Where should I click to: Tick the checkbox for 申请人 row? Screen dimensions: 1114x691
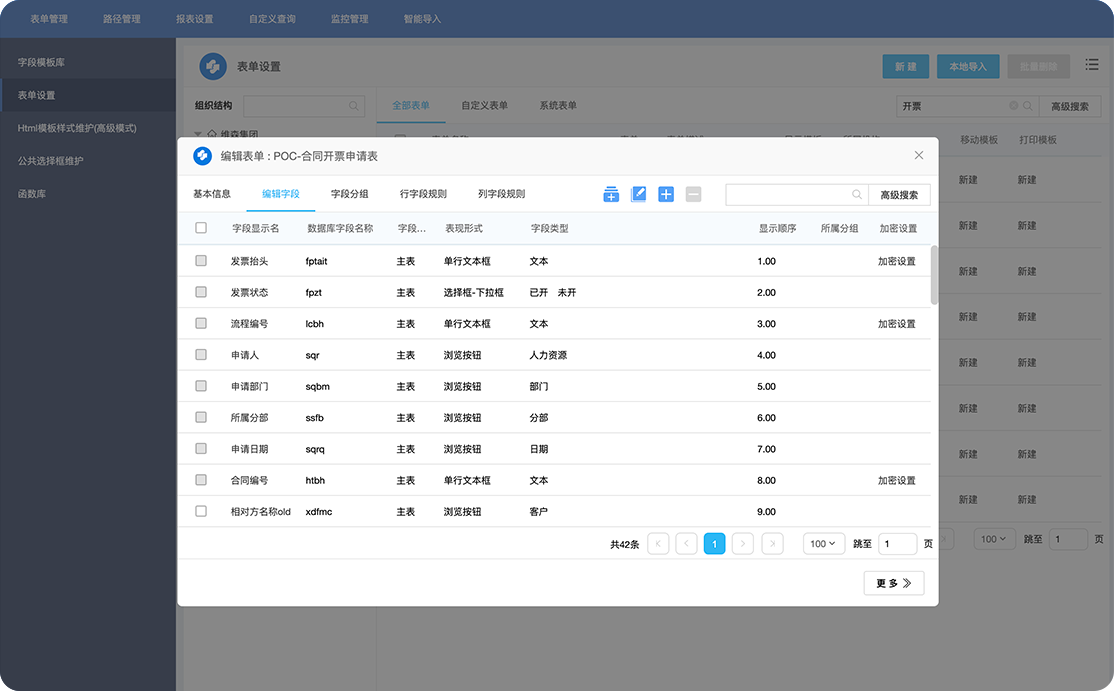pyautogui.click(x=201, y=355)
